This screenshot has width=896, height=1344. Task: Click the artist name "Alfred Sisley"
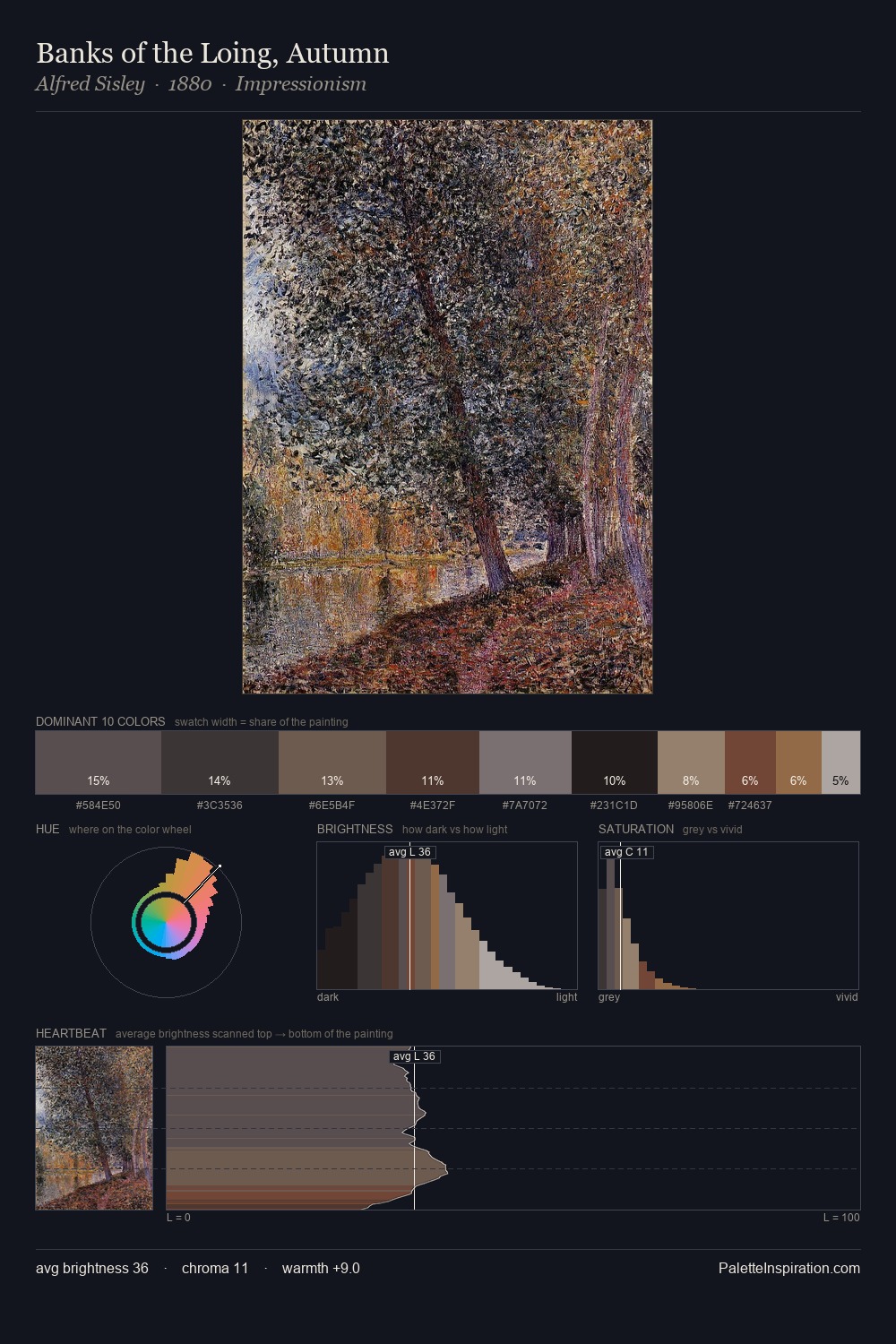pos(90,84)
